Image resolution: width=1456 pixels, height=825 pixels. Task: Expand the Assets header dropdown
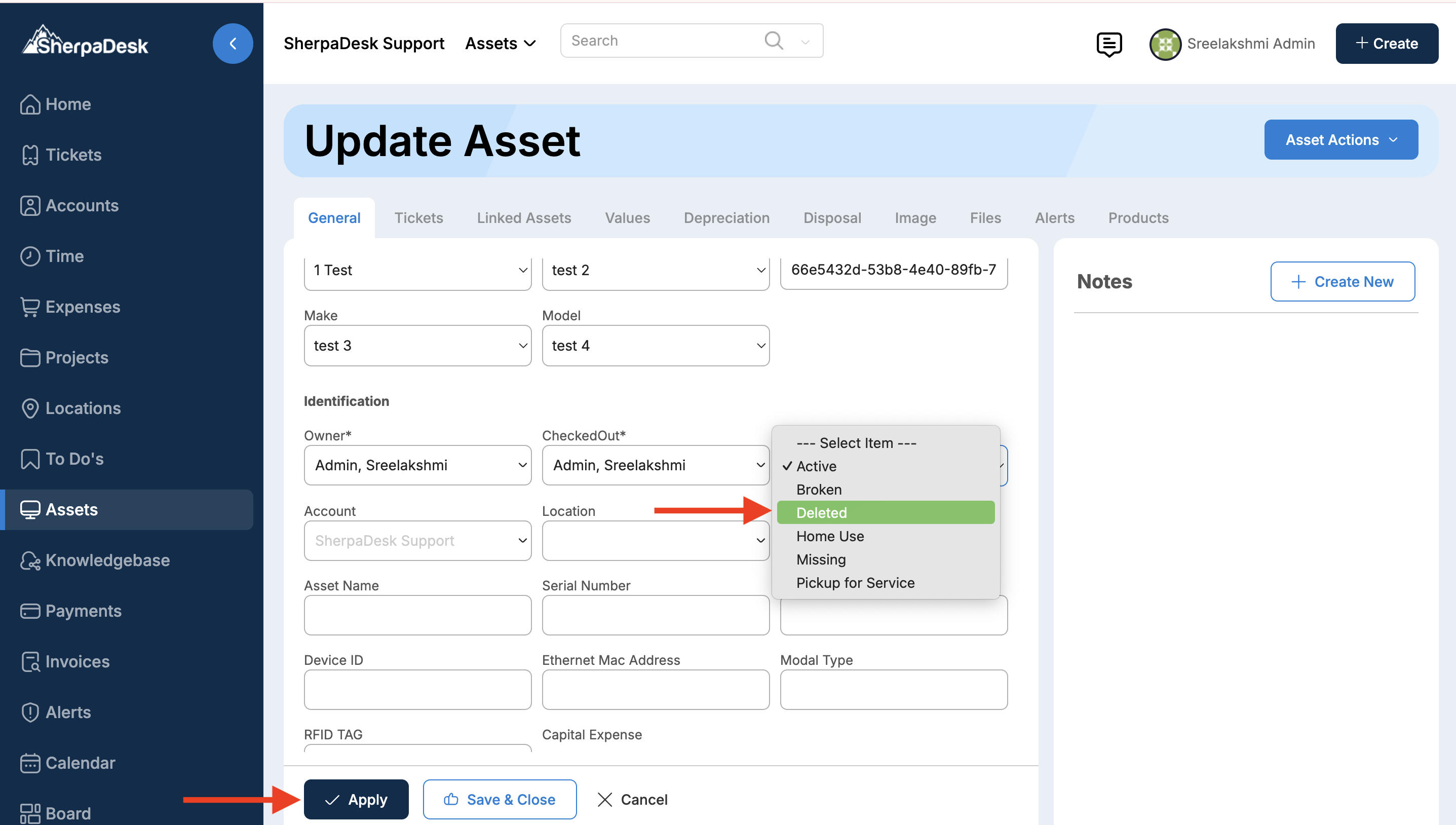coord(501,44)
